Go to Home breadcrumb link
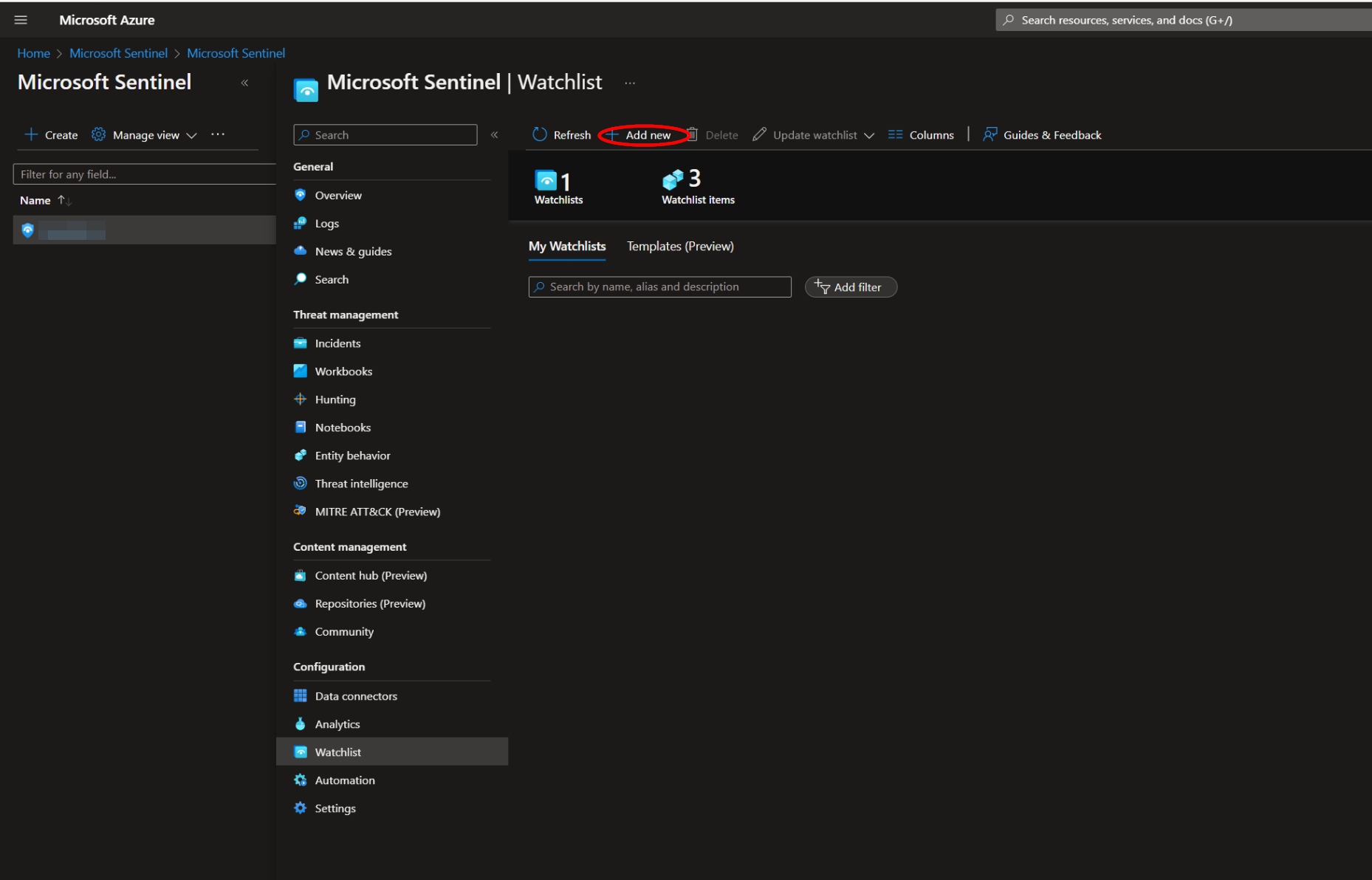Image resolution: width=1372 pixels, height=880 pixels. 34,53
